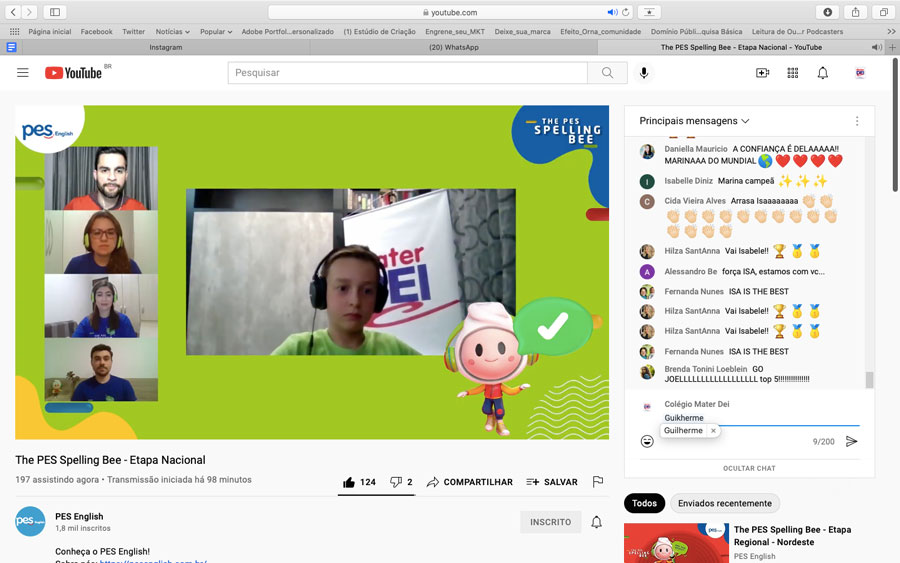
Task: Open notifications bell in header
Action: tap(823, 73)
